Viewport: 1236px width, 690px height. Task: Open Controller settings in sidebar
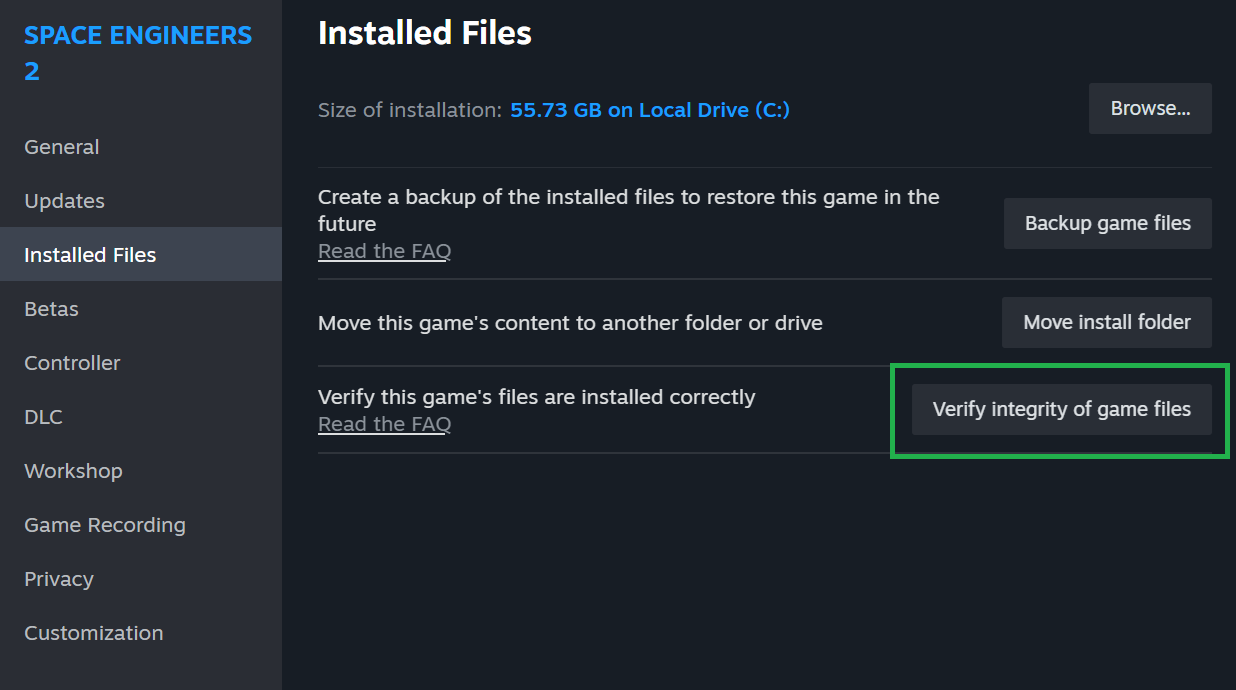tap(72, 363)
